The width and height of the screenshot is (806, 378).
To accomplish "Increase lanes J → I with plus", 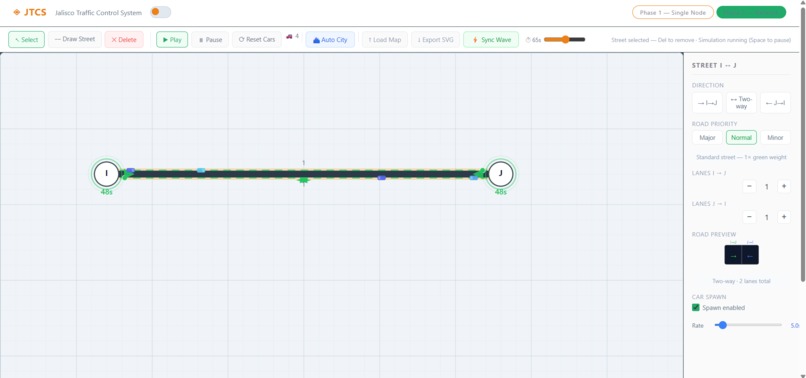I will pyautogui.click(x=783, y=217).
